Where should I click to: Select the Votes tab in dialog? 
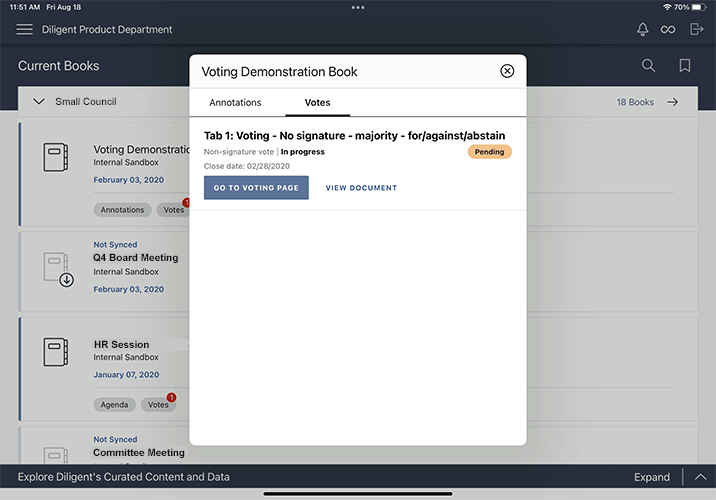coord(317,102)
